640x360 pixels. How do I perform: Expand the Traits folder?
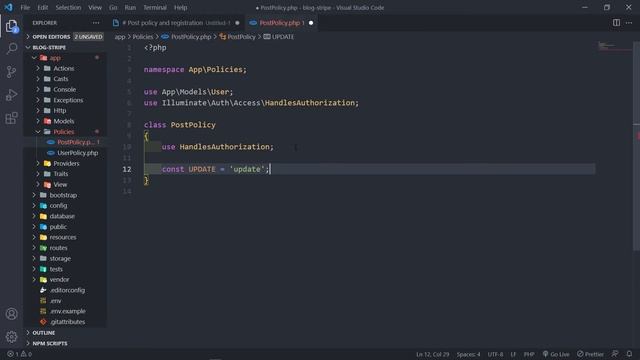(61, 174)
